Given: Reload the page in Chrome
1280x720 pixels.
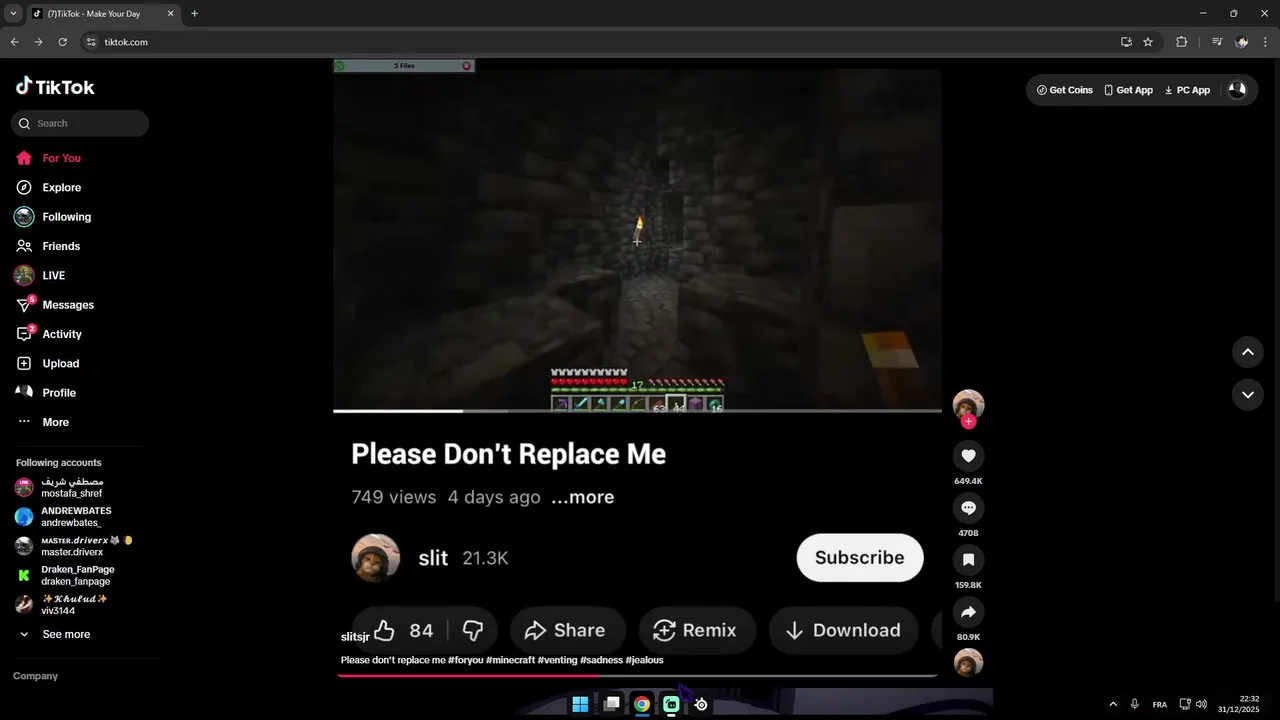Looking at the screenshot, I should pos(62,42).
